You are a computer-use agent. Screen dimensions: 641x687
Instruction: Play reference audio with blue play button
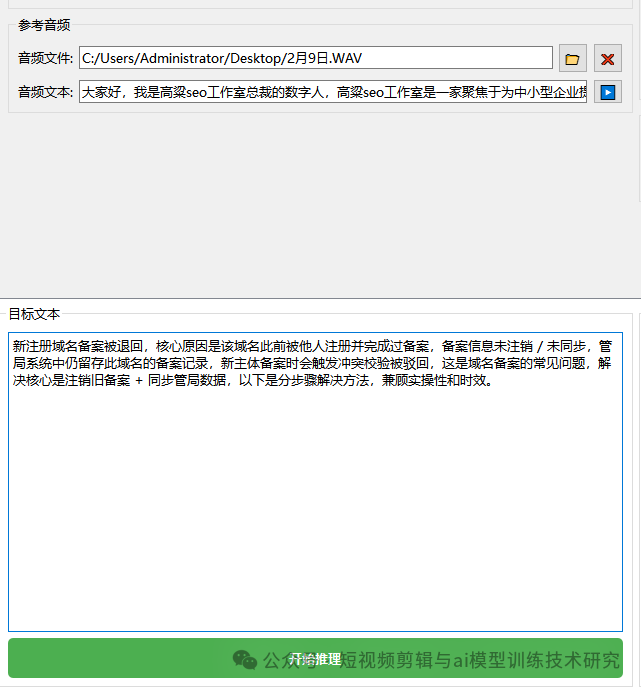608,92
